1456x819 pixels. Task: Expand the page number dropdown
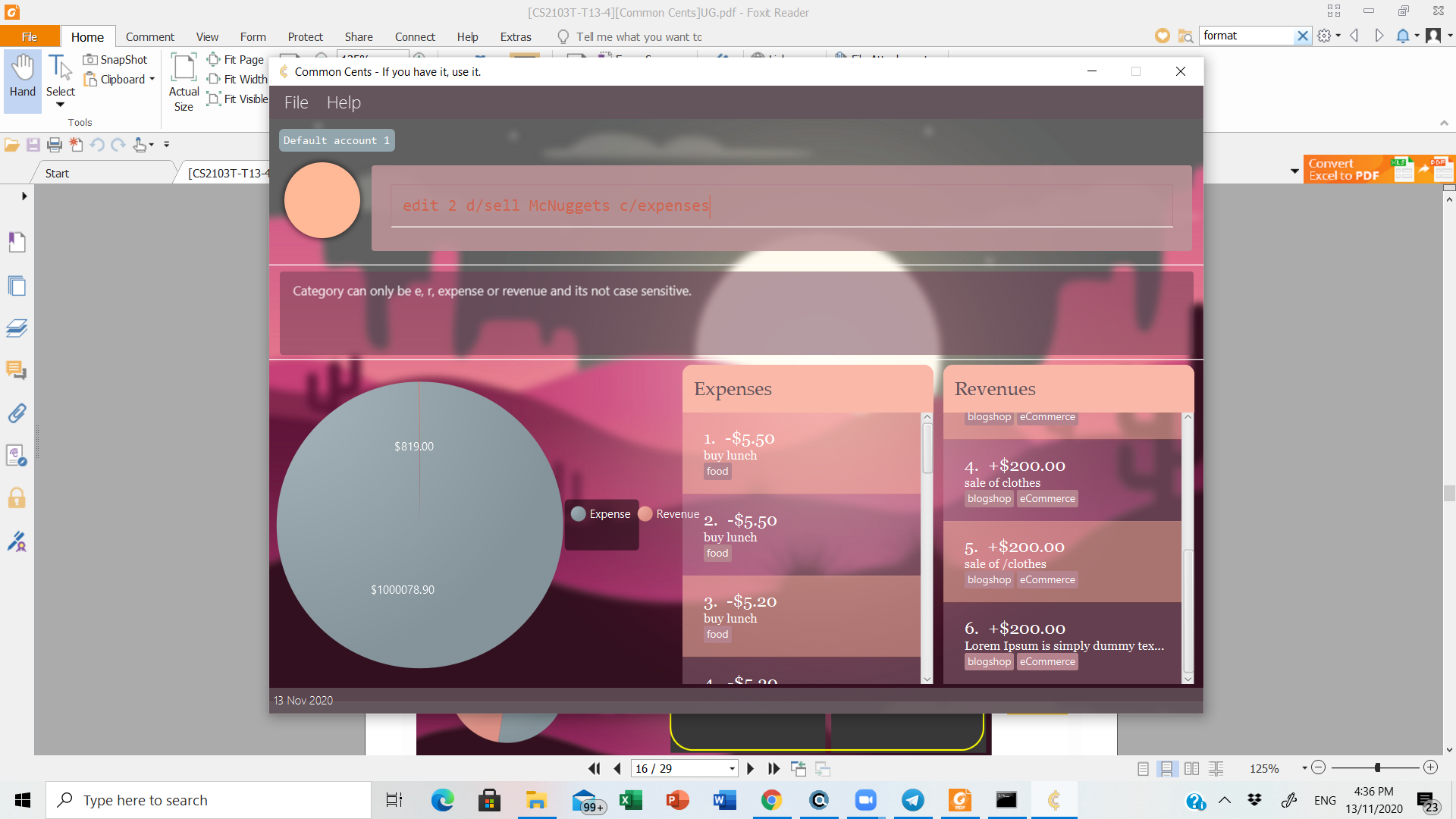tap(731, 768)
